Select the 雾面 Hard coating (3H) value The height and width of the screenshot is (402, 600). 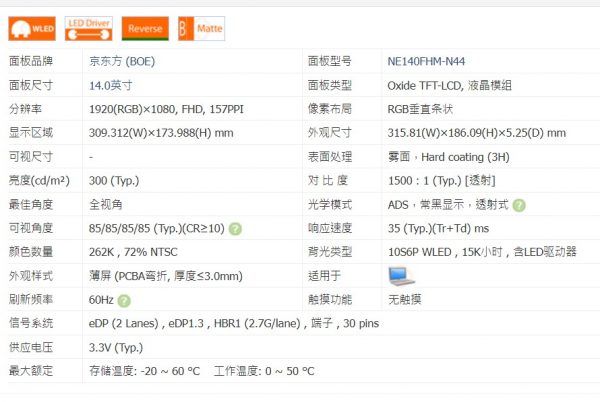[448, 157]
